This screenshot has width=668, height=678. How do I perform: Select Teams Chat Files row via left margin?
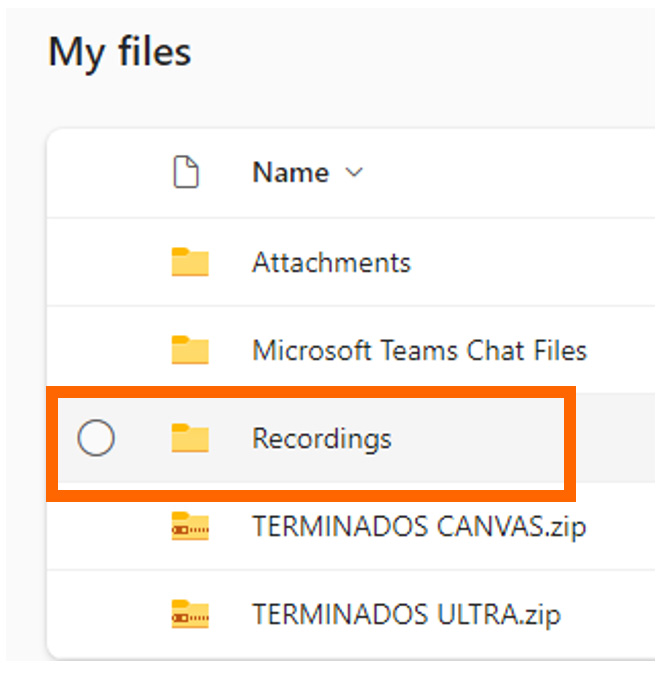click(96, 351)
